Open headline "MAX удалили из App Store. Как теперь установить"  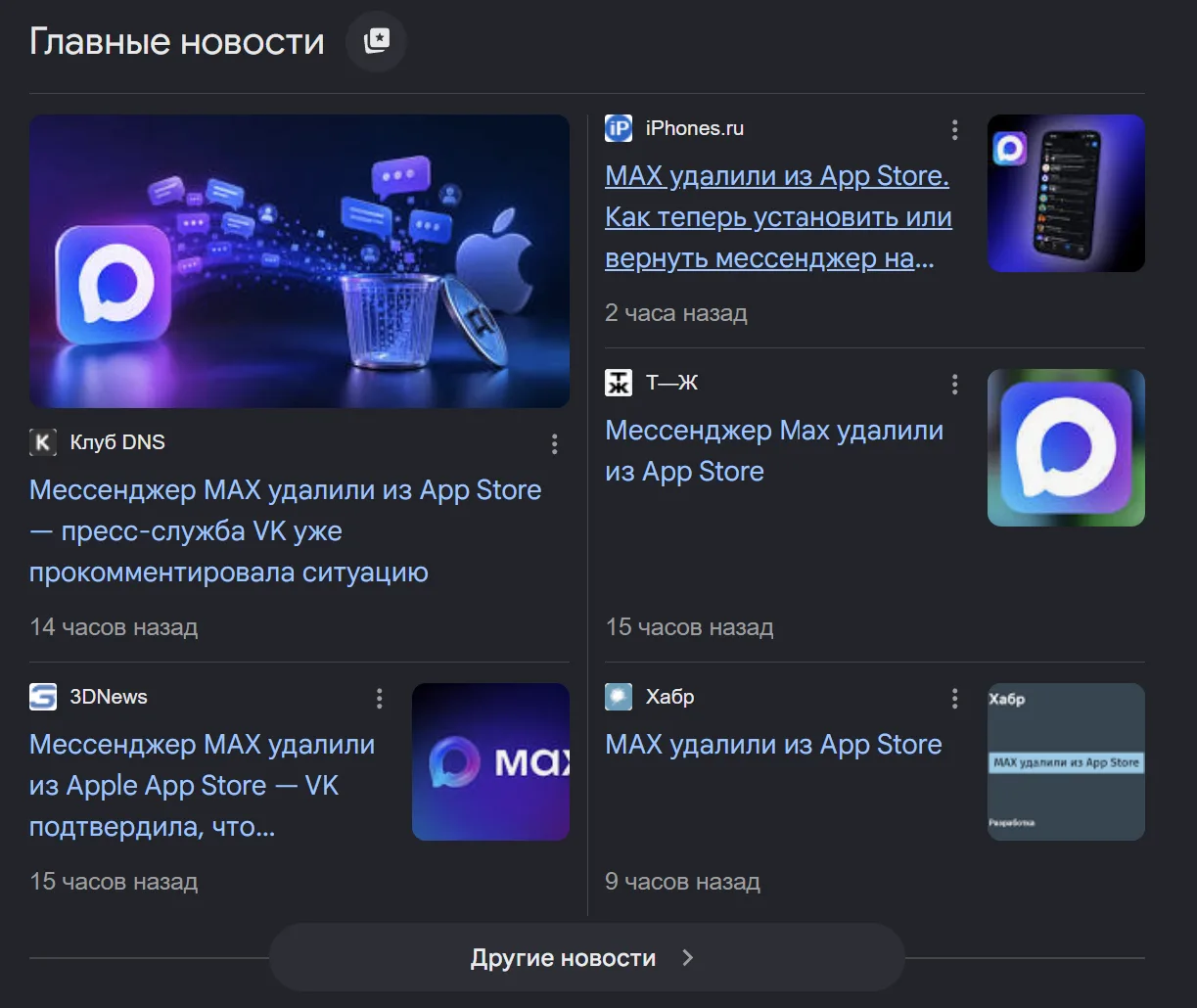coord(779,217)
